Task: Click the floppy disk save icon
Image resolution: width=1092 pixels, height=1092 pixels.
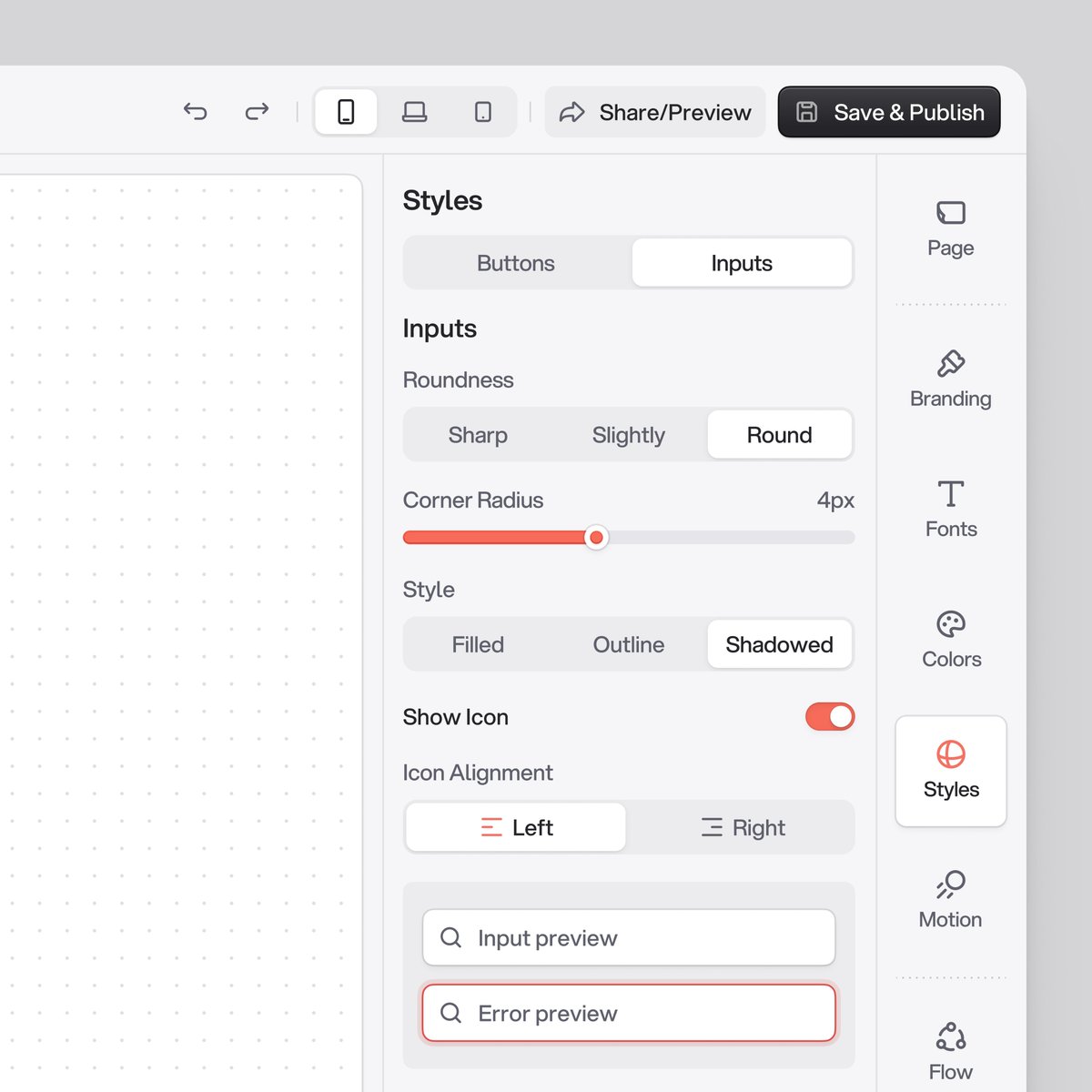Action: (806, 112)
